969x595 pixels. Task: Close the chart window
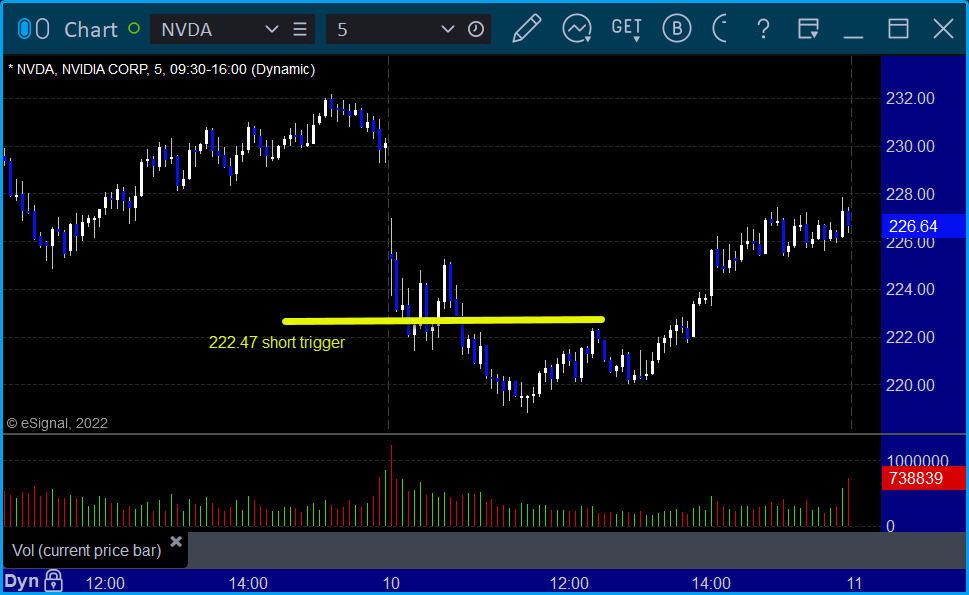tap(944, 29)
